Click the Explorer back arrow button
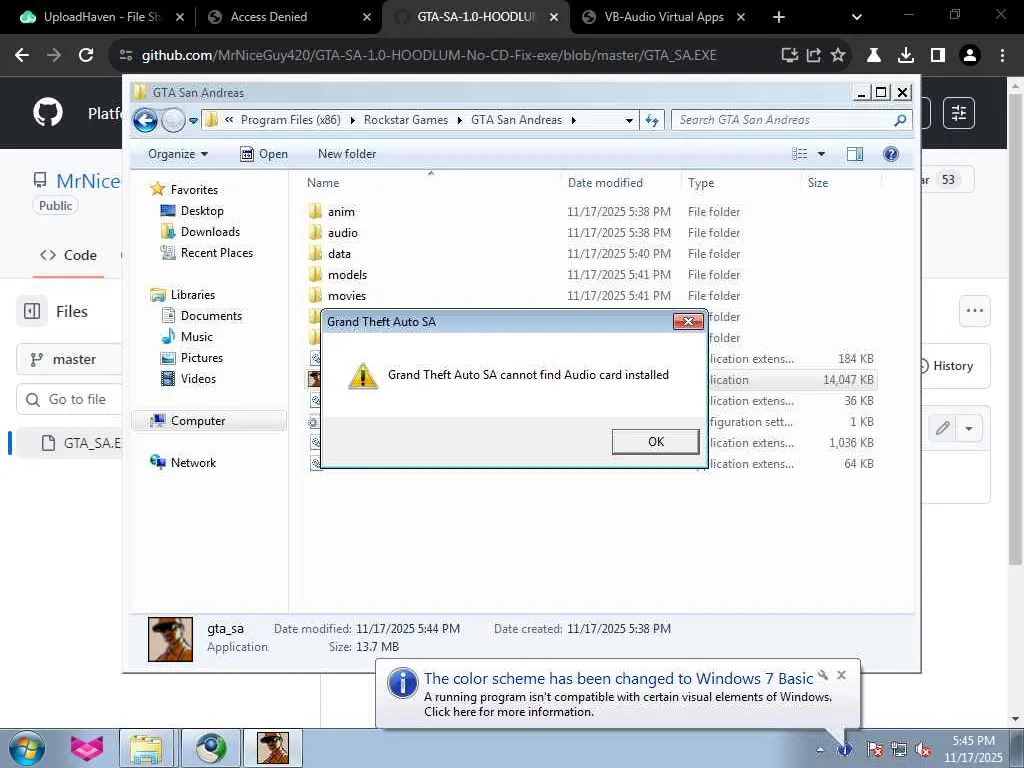Screen dimensions: 1024x768 coord(145,120)
